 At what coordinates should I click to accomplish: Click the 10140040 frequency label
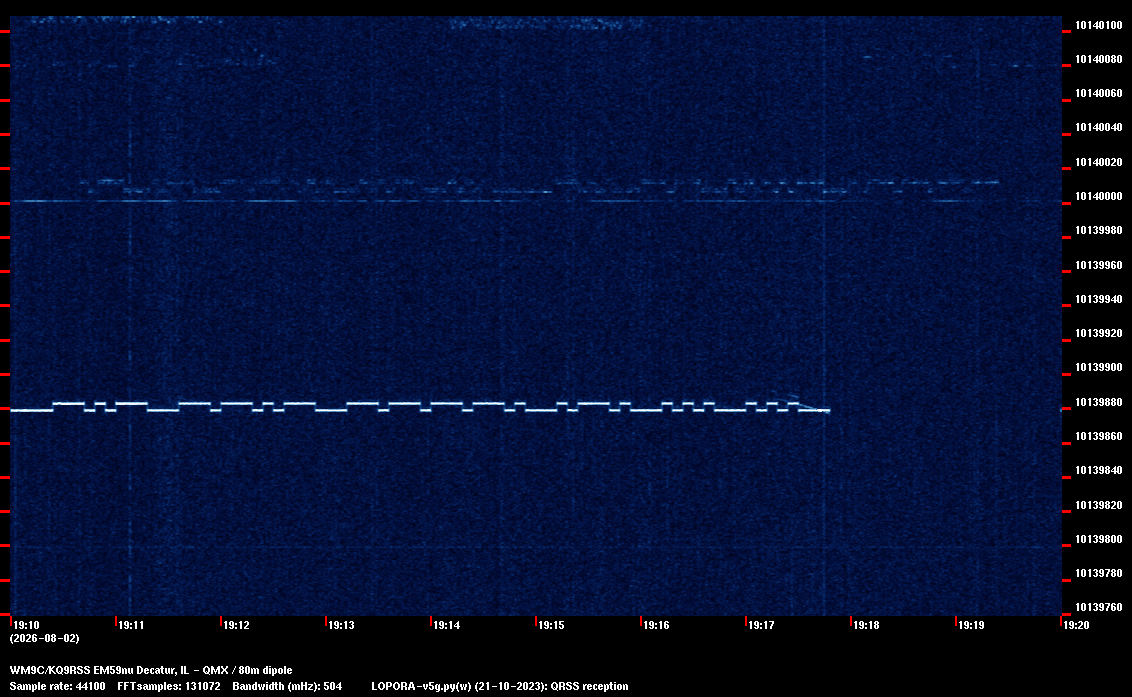coord(1099,128)
